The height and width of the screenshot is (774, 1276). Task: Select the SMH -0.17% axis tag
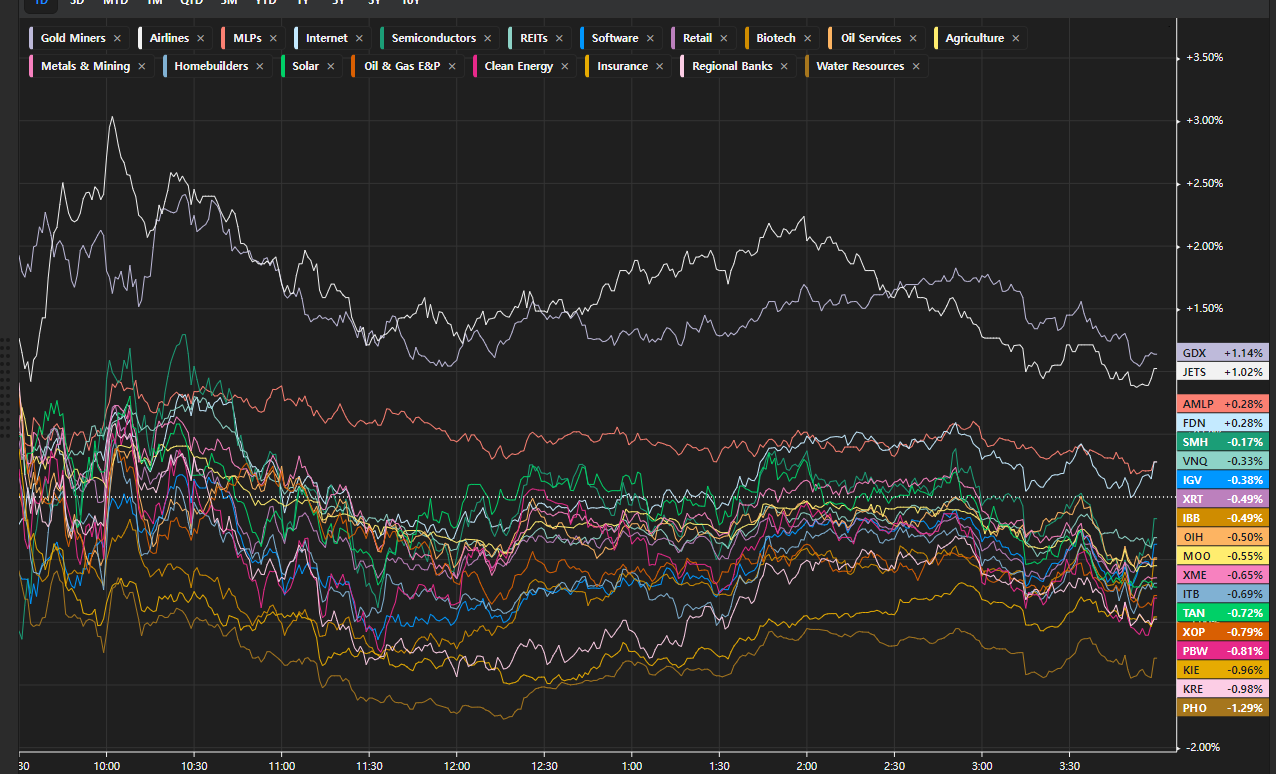tap(1222, 442)
